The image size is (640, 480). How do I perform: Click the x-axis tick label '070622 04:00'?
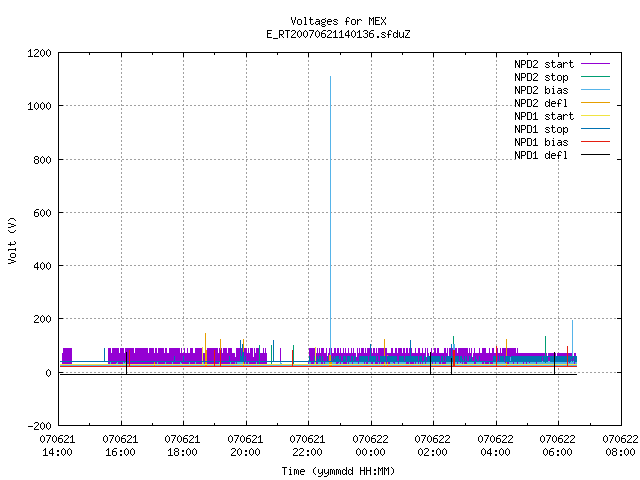[495, 446]
